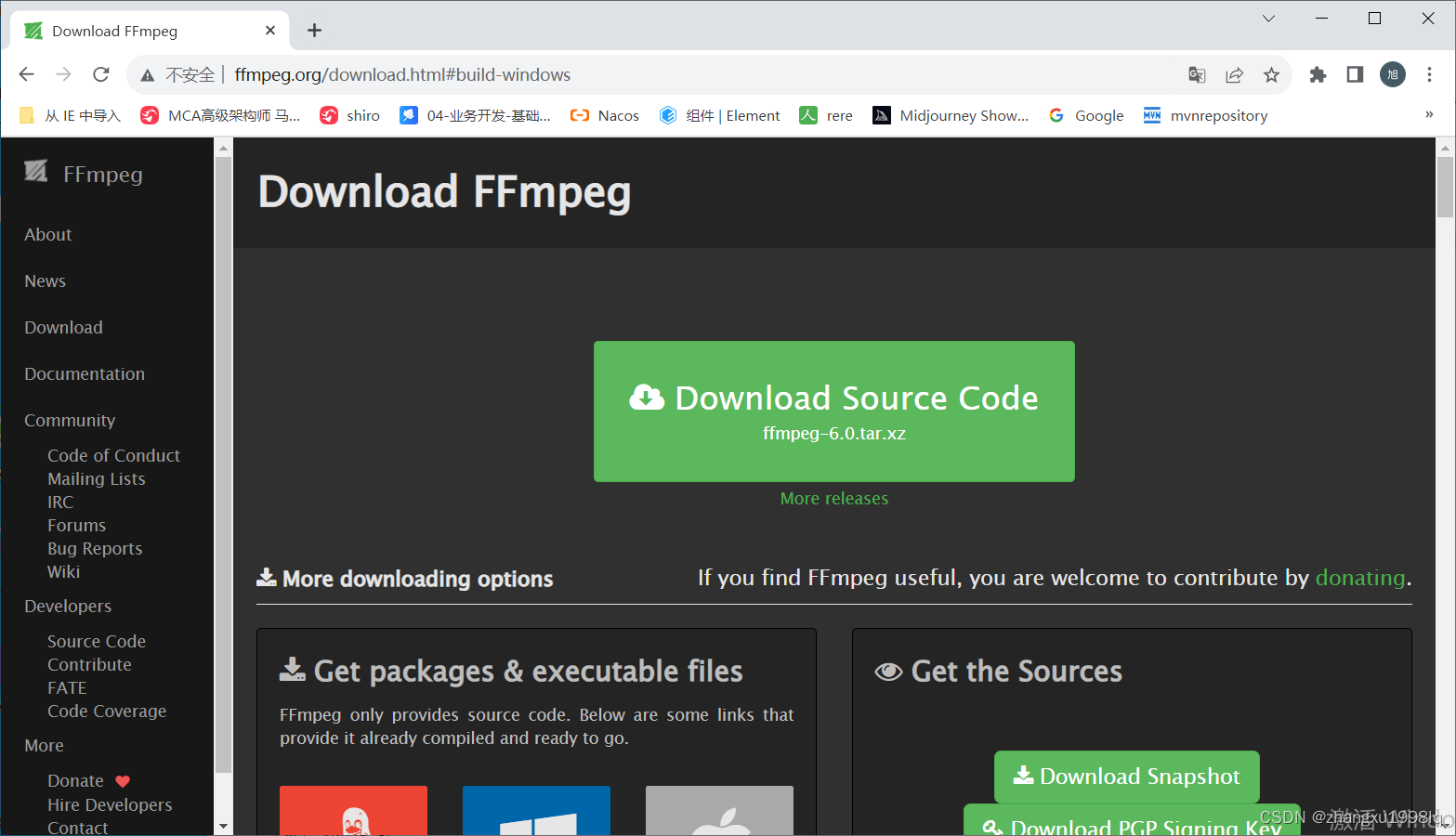Click the share page icon

click(1234, 75)
